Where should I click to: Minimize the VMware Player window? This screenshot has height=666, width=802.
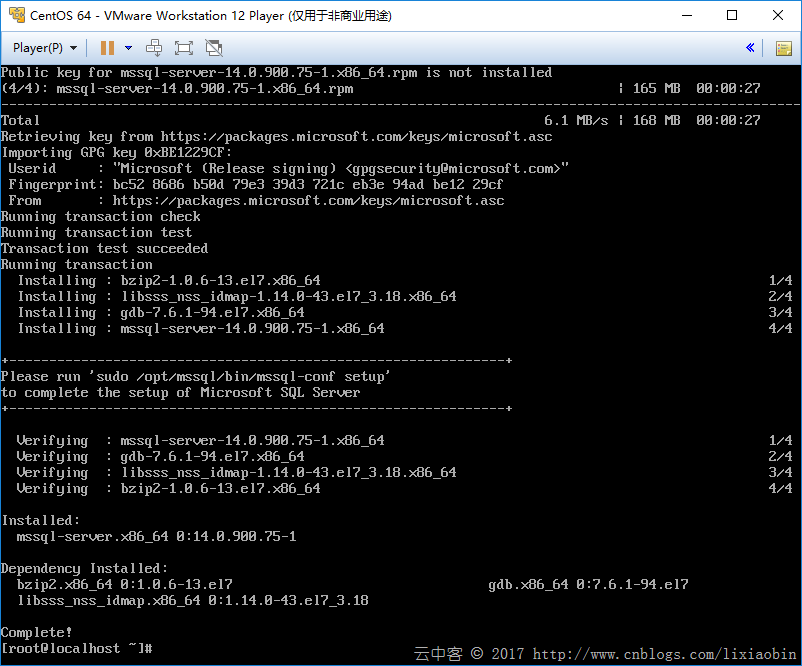tap(685, 15)
